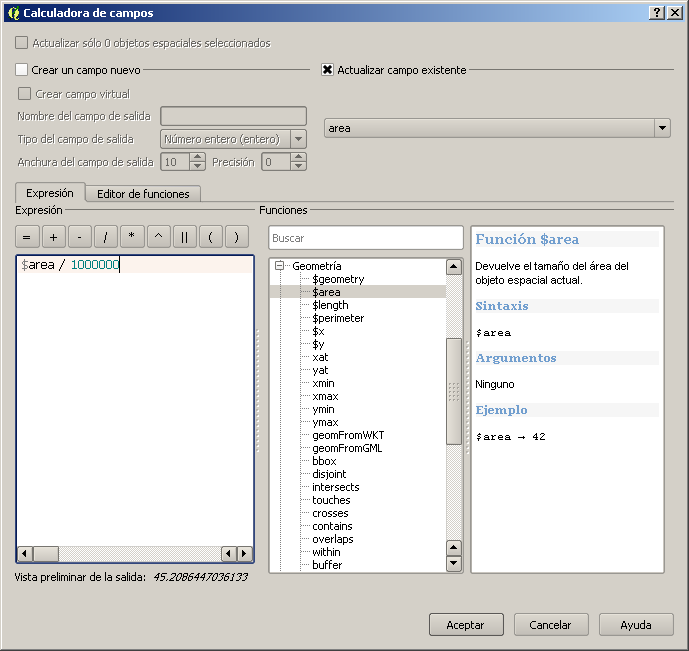The width and height of the screenshot is (689, 651).
Task: Decrease Anchura del campo de salida
Action: click(x=198, y=166)
